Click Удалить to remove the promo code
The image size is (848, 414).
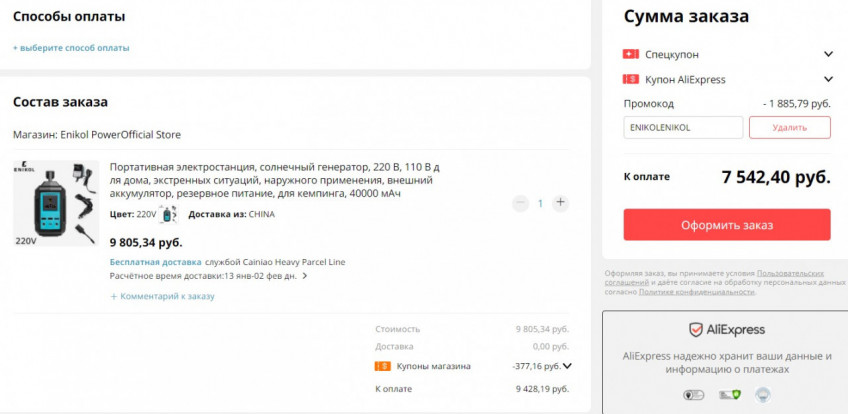[789, 128]
